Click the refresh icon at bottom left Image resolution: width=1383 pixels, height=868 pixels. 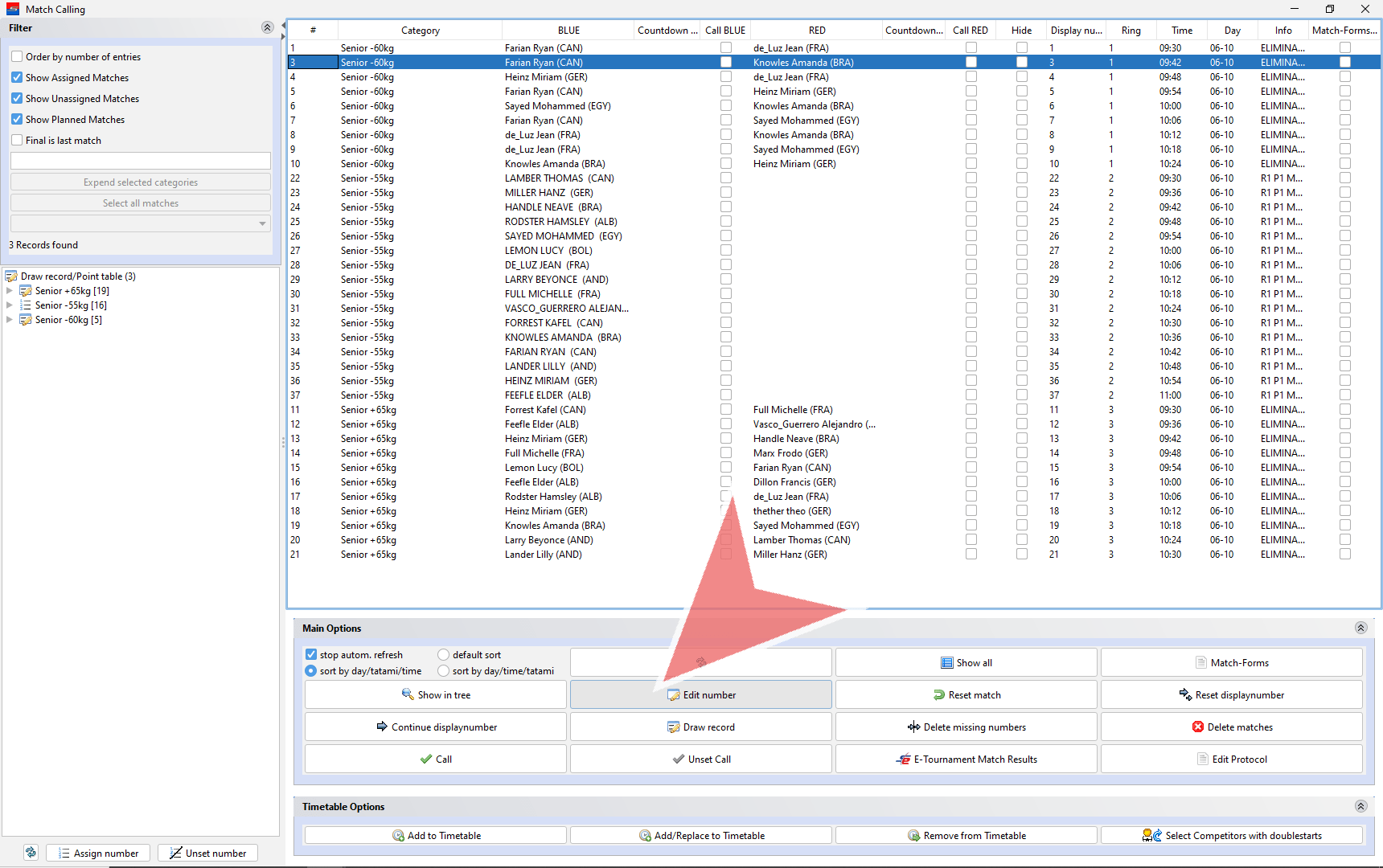coord(31,853)
